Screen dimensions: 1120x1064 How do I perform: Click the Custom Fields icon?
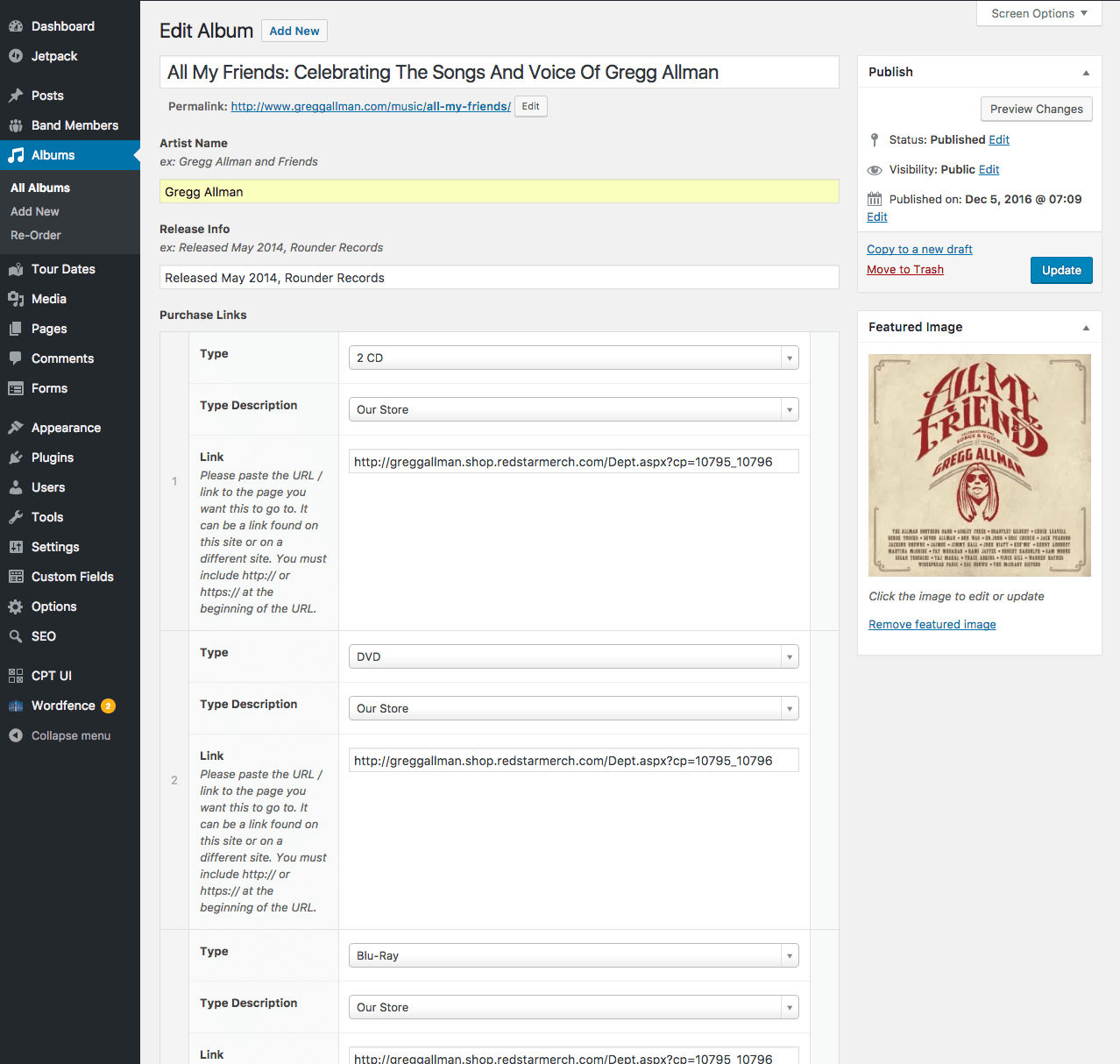tap(16, 577)
